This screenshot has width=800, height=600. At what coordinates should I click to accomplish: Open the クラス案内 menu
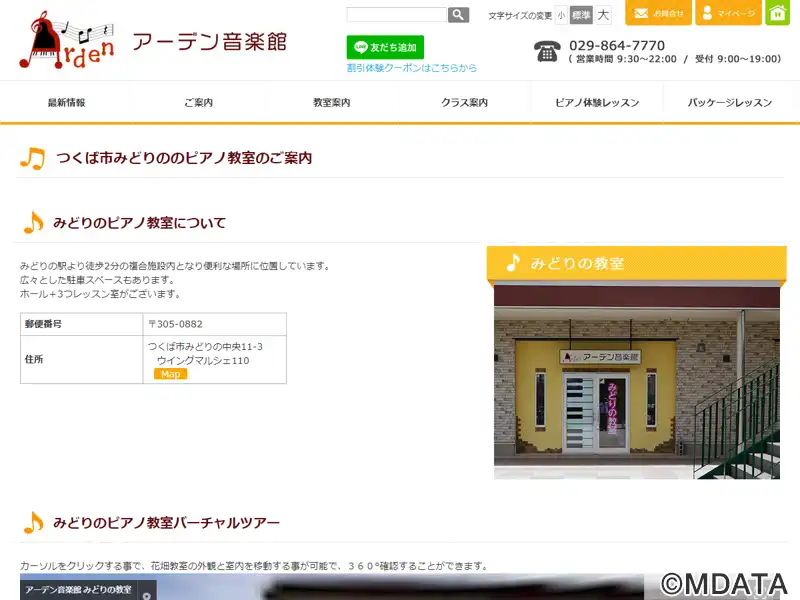tap(464, 103)
